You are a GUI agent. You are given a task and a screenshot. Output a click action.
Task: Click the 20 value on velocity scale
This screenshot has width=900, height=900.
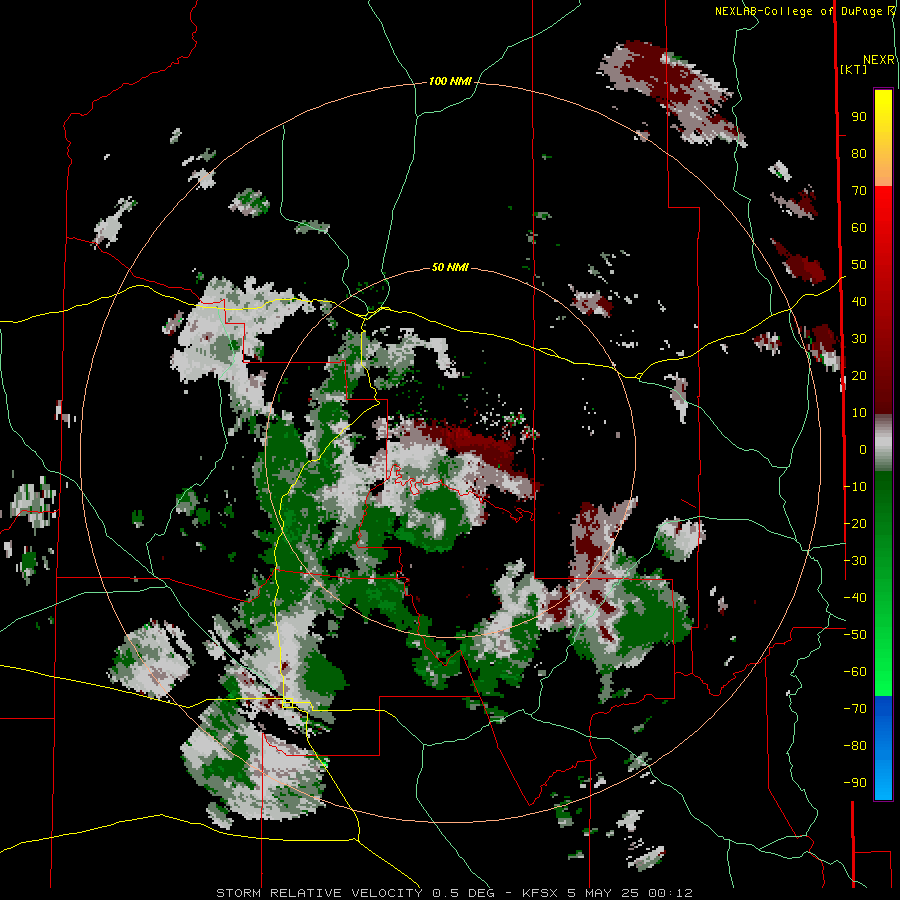click(x=859, y=375)
